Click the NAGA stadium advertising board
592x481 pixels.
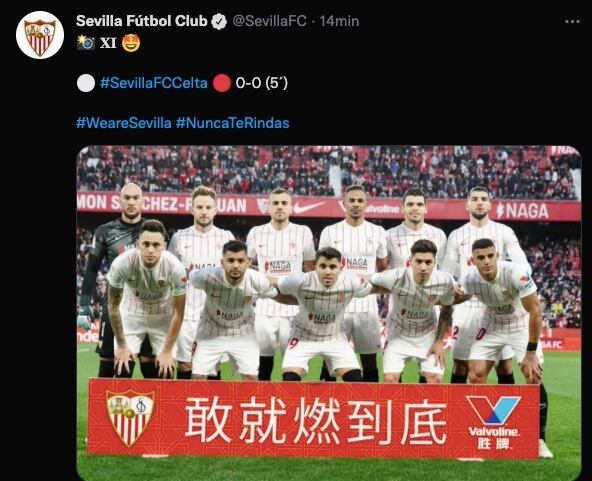point(523,211)
